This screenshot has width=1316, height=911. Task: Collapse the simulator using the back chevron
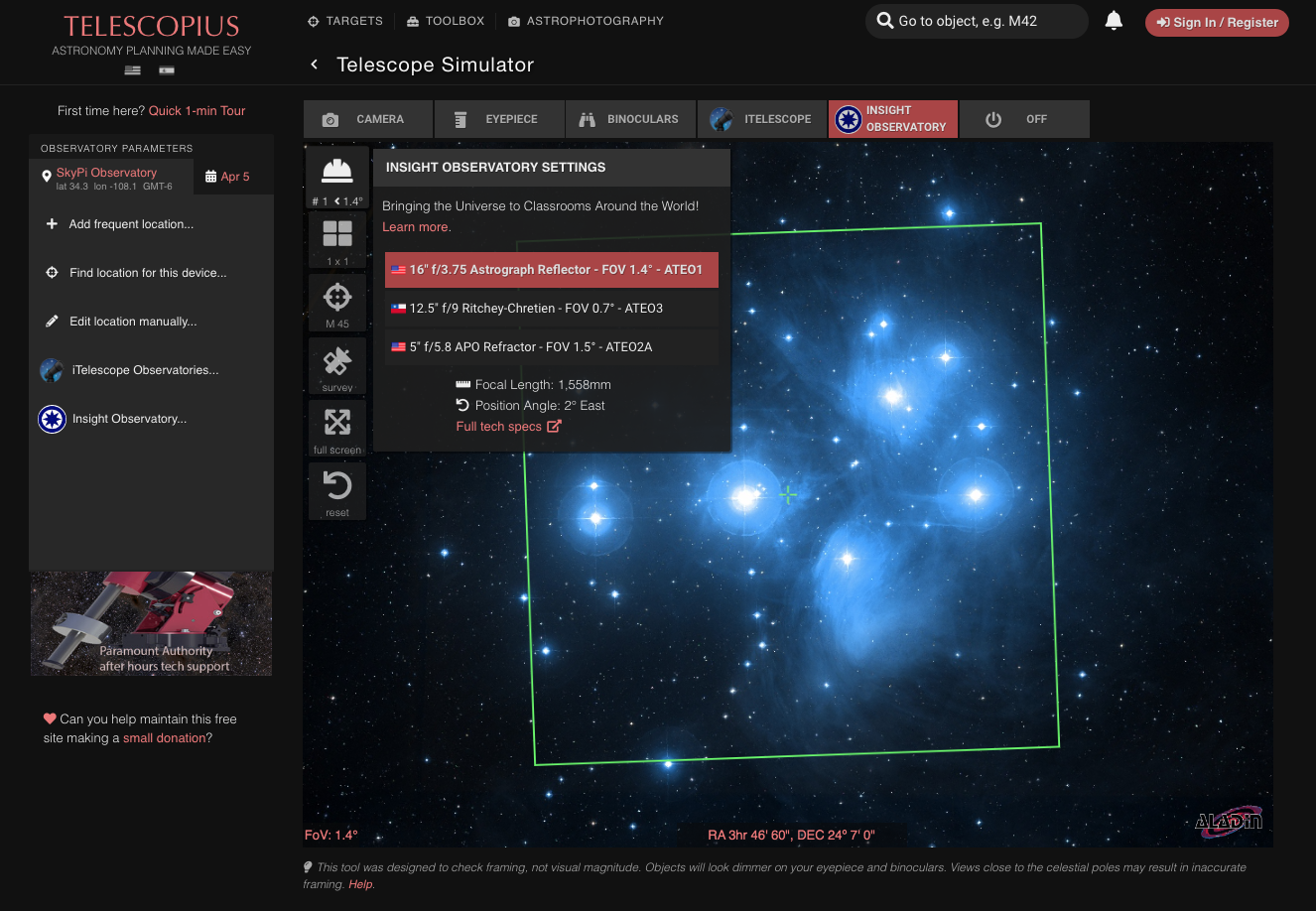[313, 64]
